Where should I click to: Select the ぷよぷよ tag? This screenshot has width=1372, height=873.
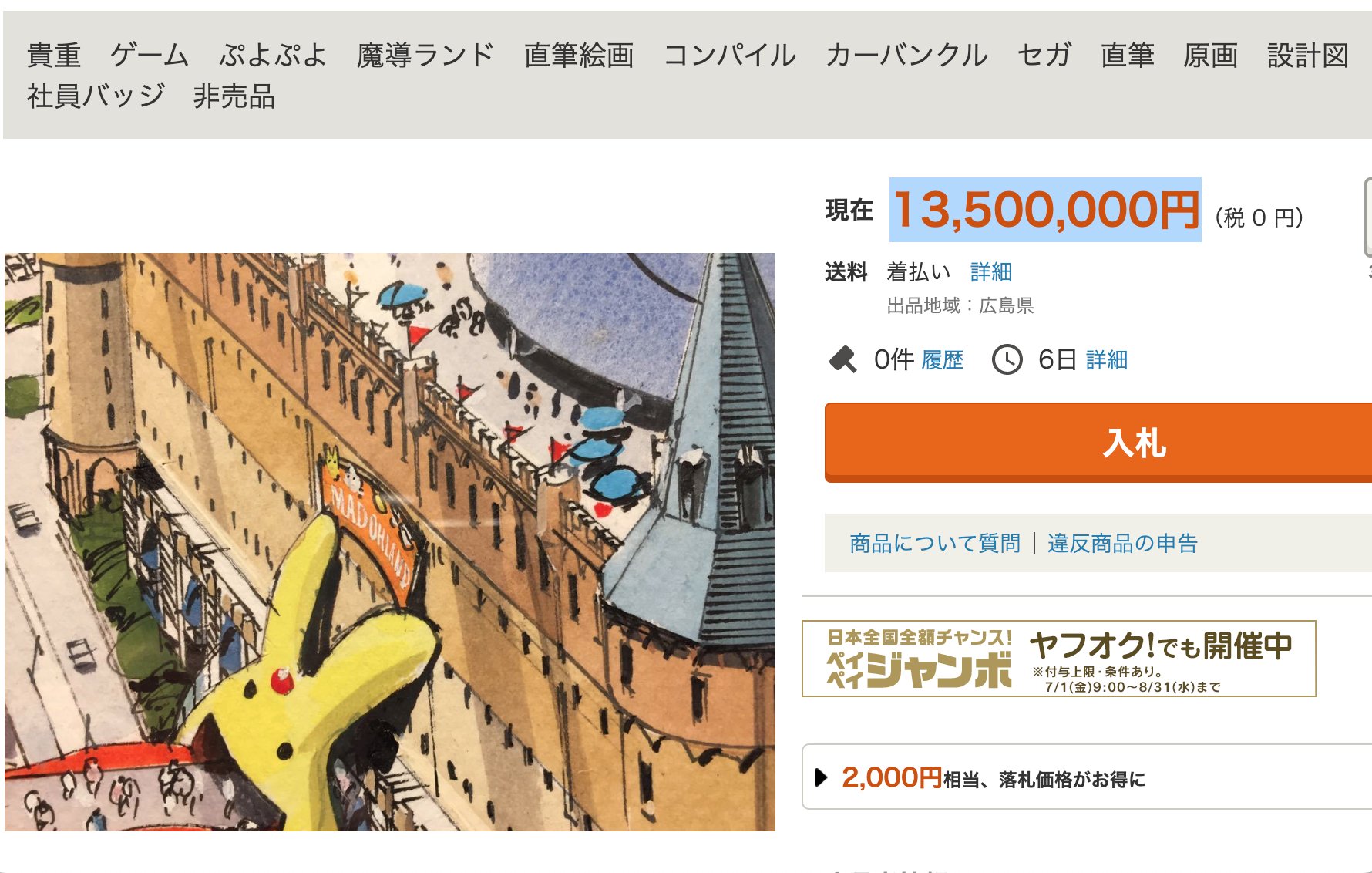273,55
